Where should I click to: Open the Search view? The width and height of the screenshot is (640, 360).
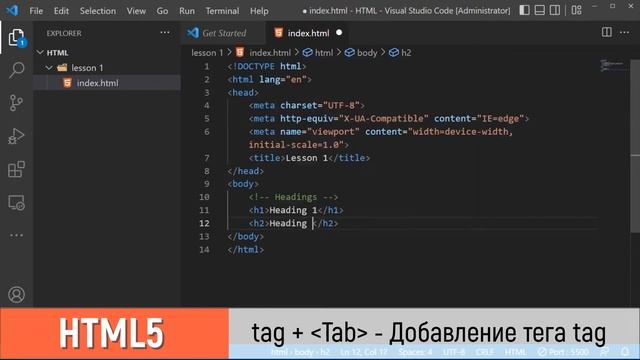[16, 70]
